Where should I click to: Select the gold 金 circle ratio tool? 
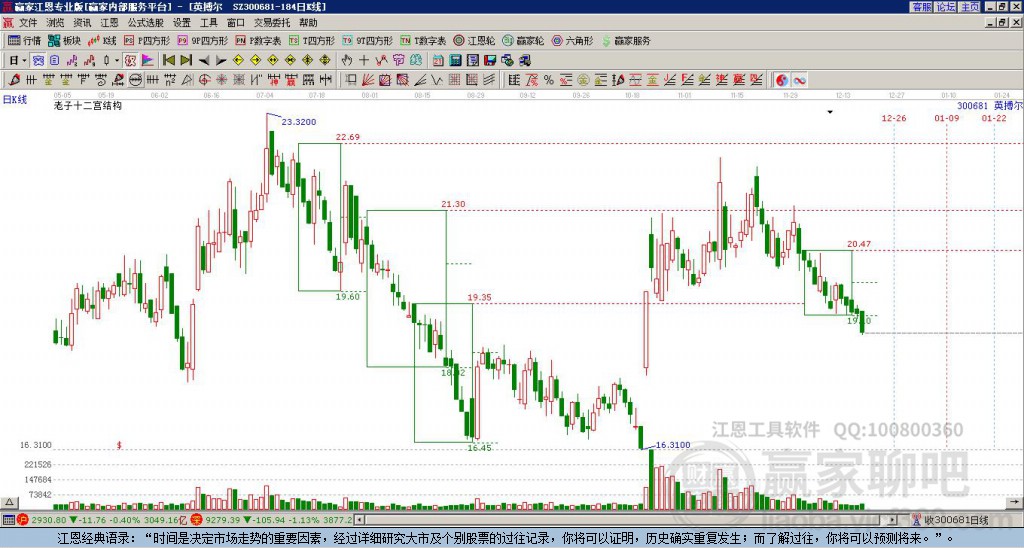point(583,80)
